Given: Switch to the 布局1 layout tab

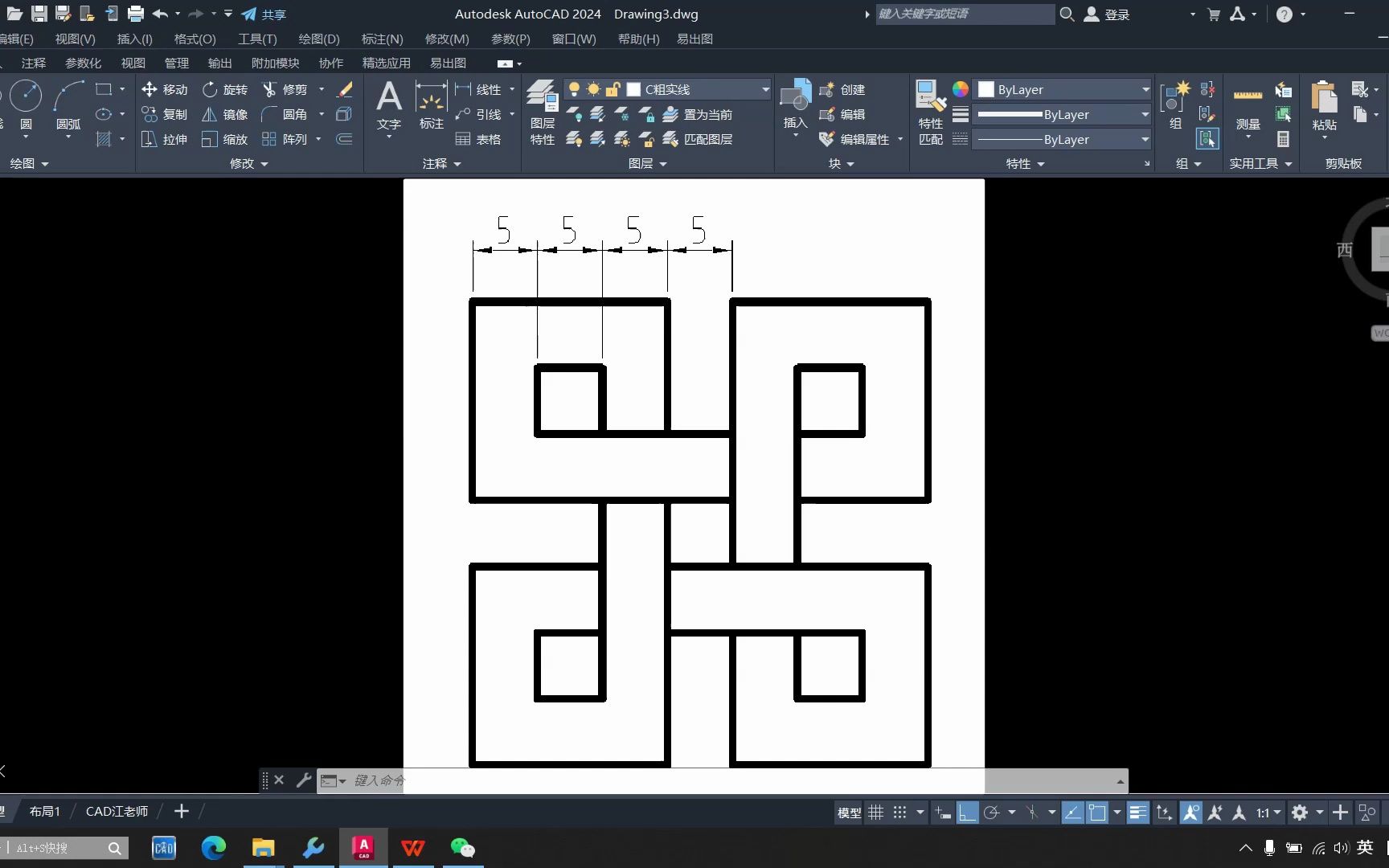Looking at the screenshot, I should coord(44,811).
